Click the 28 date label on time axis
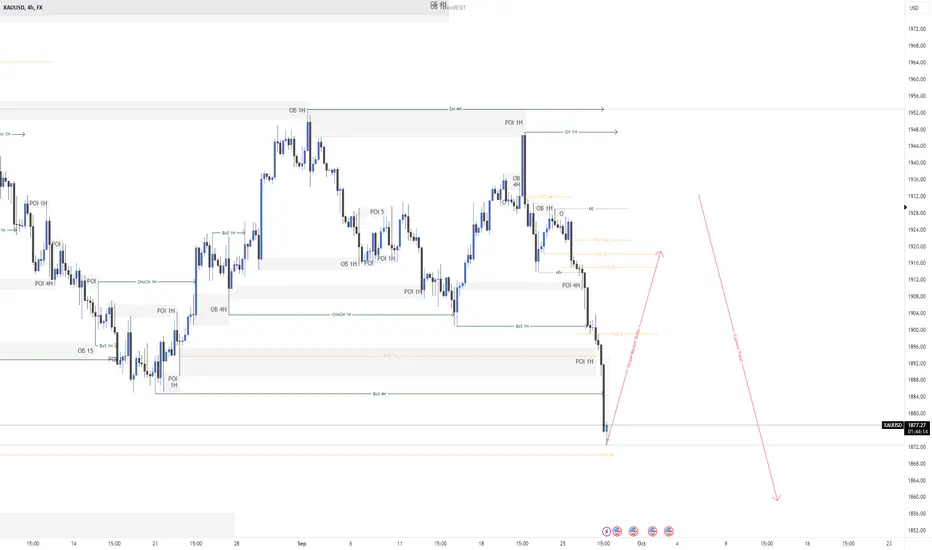The width and height of the screenshot is (932, 550). point(237,543)
